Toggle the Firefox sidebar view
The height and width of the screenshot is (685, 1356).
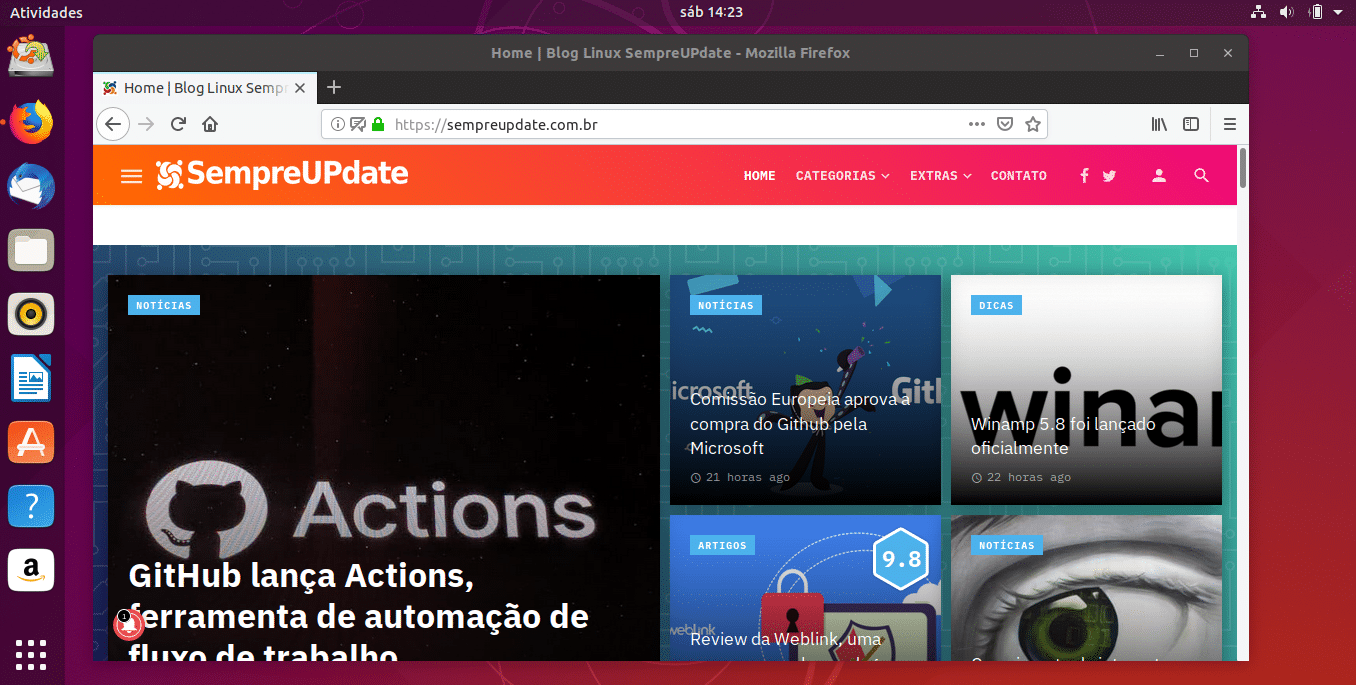[x=1191, y=124]
